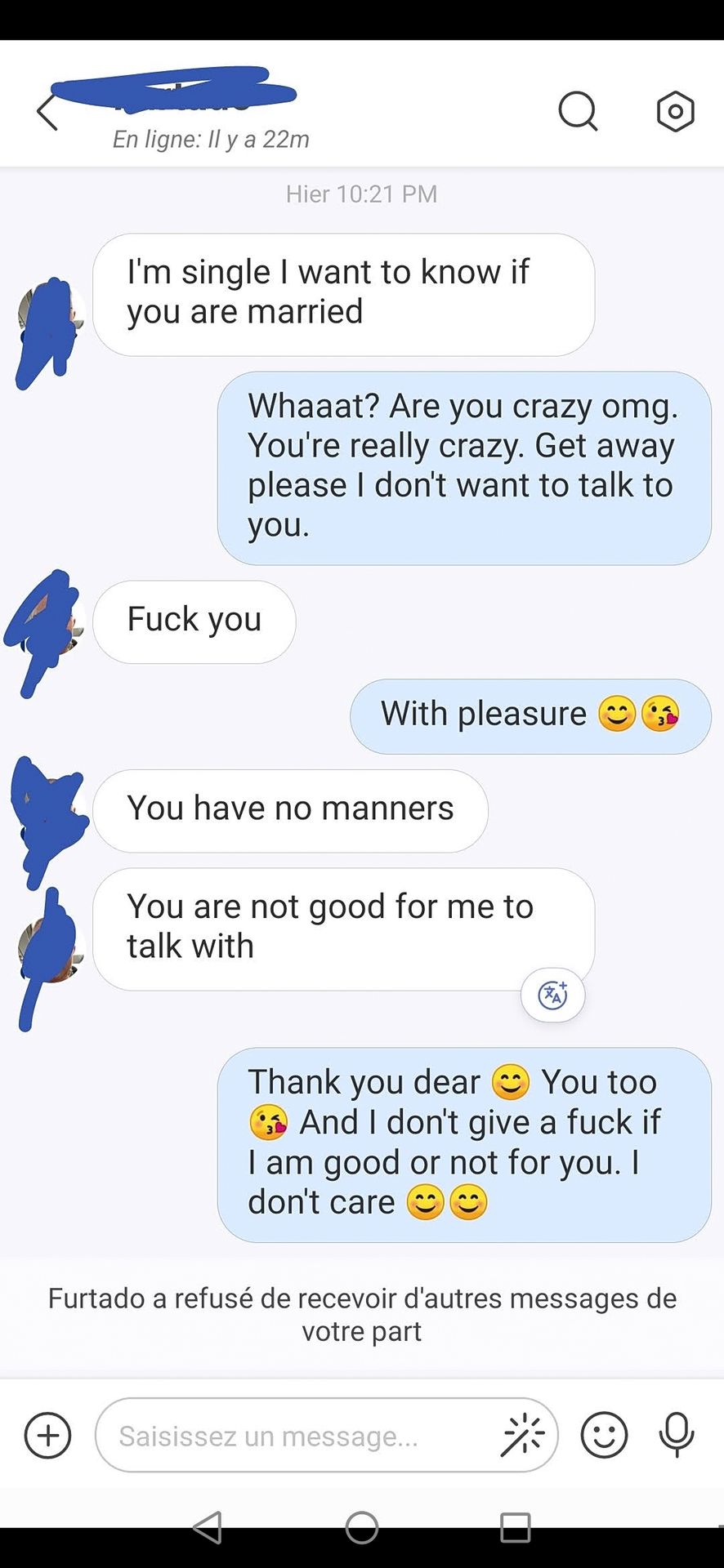Tap the translate icon on the message
Viewport: 724px width, 1568px height.
553,995
